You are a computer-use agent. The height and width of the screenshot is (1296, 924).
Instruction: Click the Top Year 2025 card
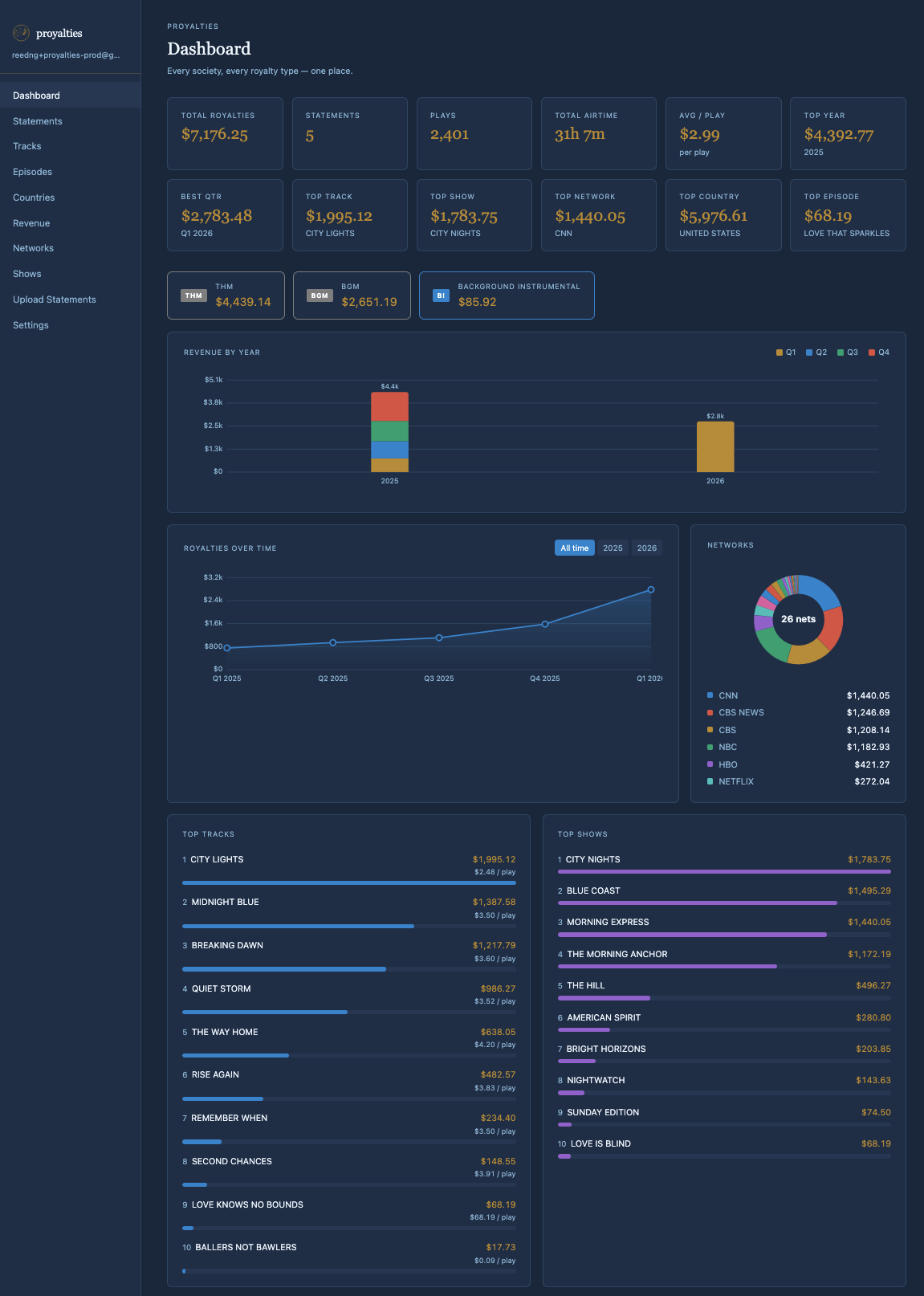coord(849,133)
